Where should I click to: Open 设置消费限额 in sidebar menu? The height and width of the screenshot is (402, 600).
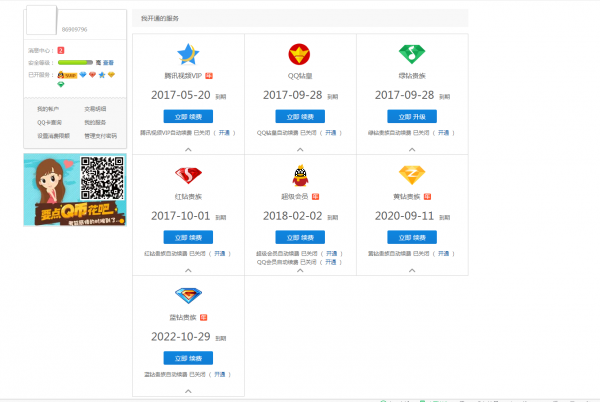[x=54, y=136]
